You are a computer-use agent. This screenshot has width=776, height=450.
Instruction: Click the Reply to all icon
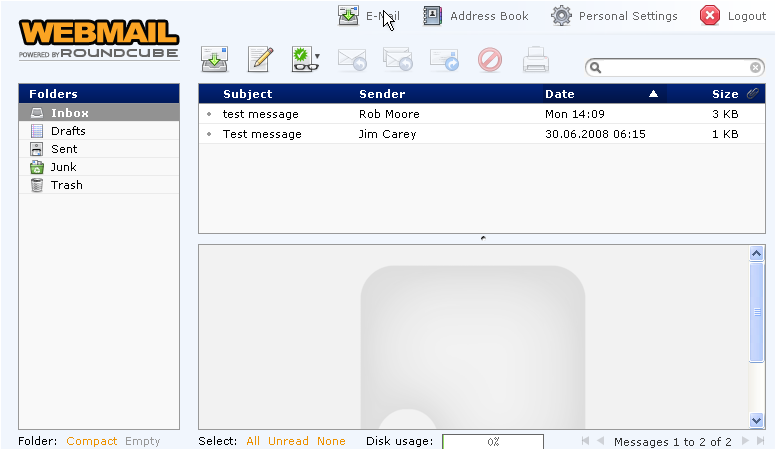397,60
